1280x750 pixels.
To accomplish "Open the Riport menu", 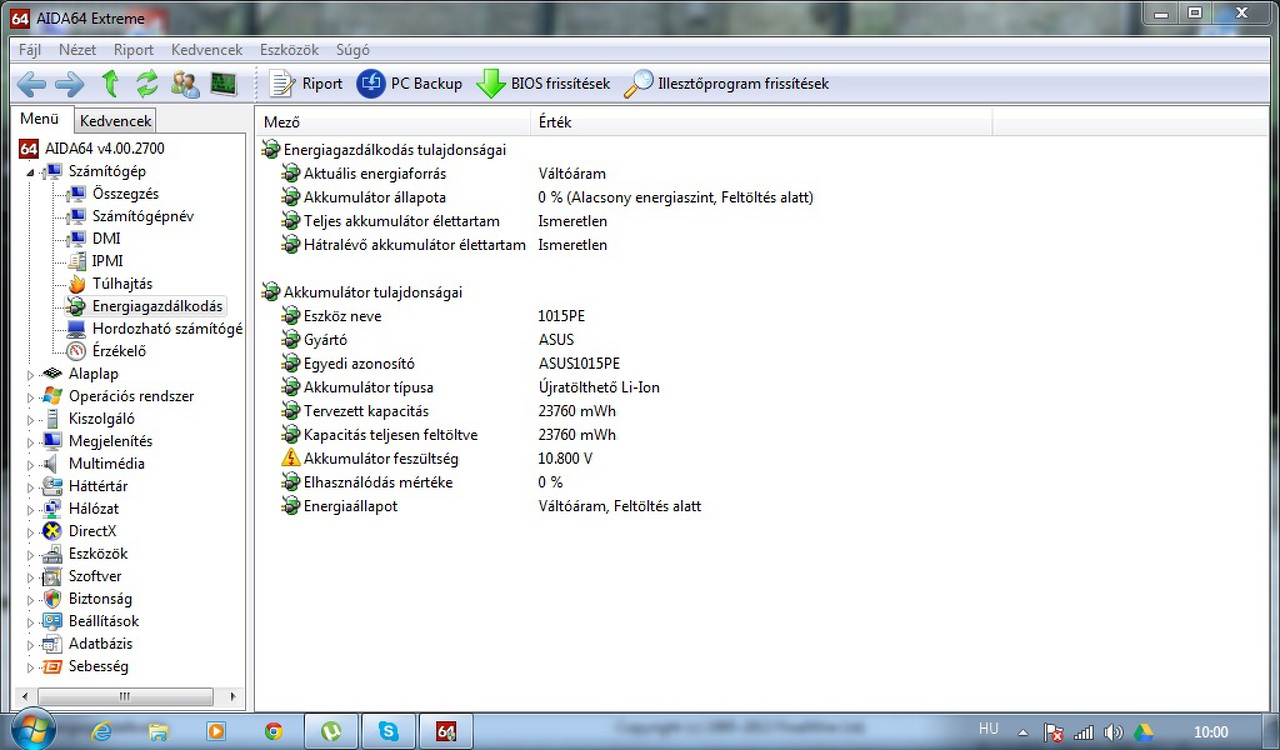I will click(x=134, y=50).
